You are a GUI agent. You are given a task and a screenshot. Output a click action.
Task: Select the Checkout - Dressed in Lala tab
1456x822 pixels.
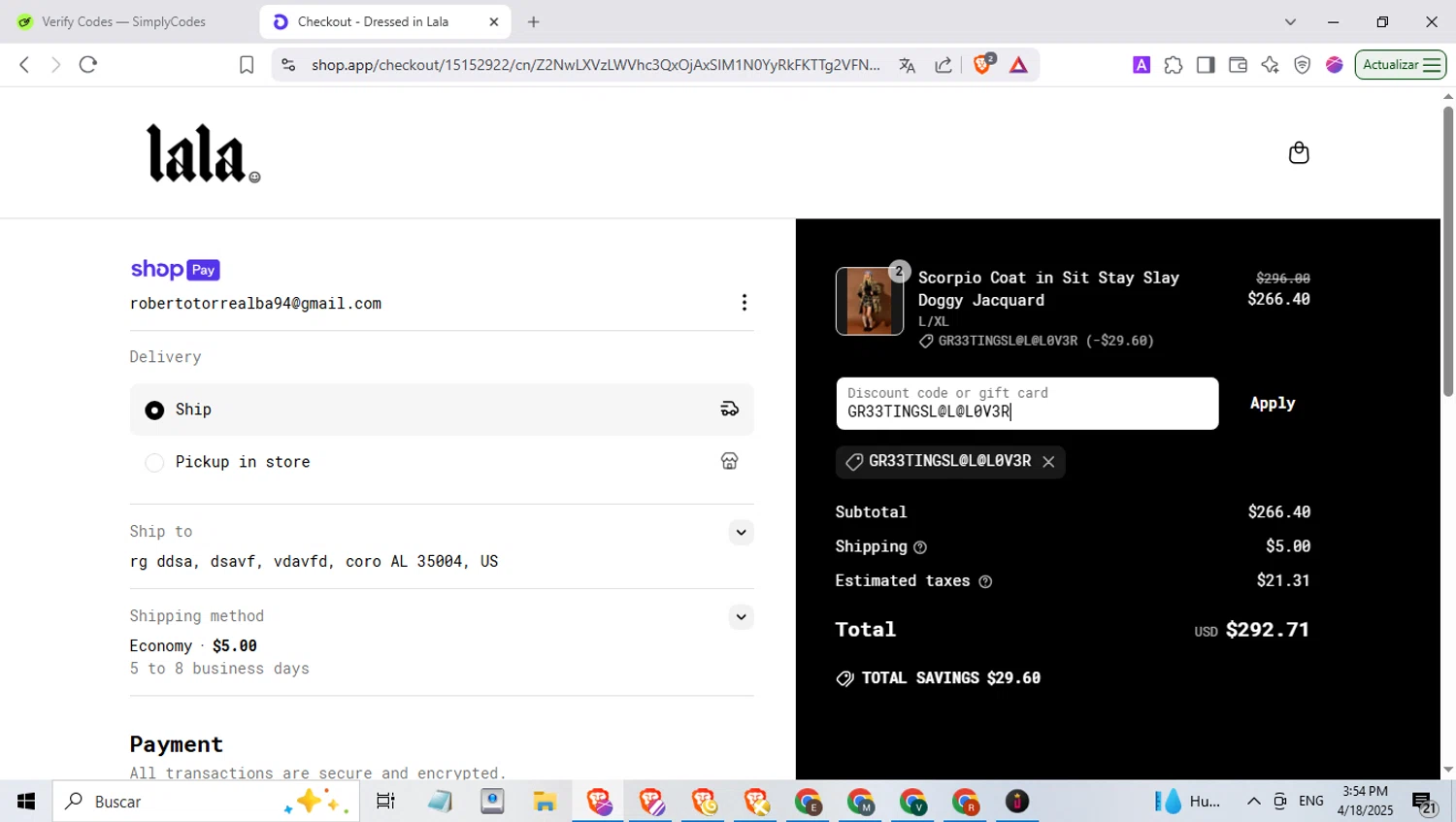click(x=385, y=21)
